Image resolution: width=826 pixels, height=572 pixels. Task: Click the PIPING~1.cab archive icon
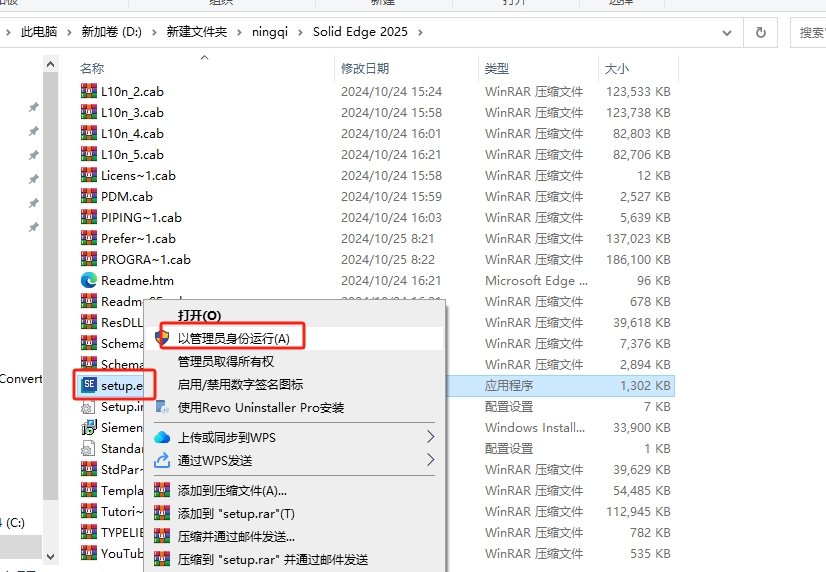pos(88,217)
